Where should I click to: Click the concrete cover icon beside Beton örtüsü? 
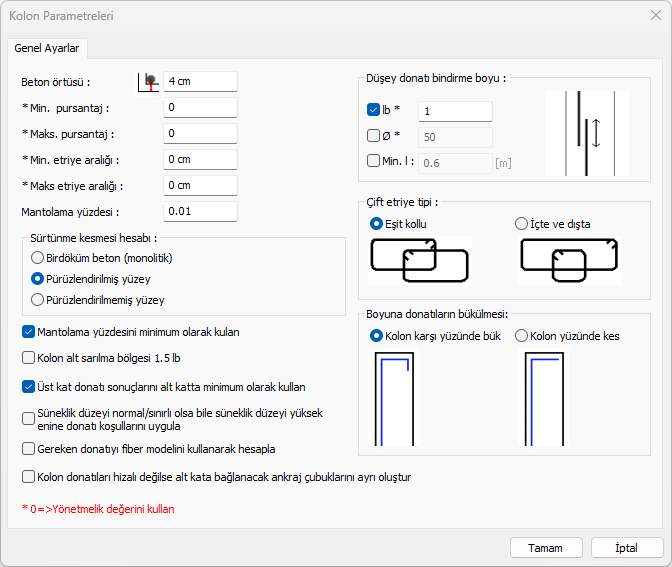[149, 81]
